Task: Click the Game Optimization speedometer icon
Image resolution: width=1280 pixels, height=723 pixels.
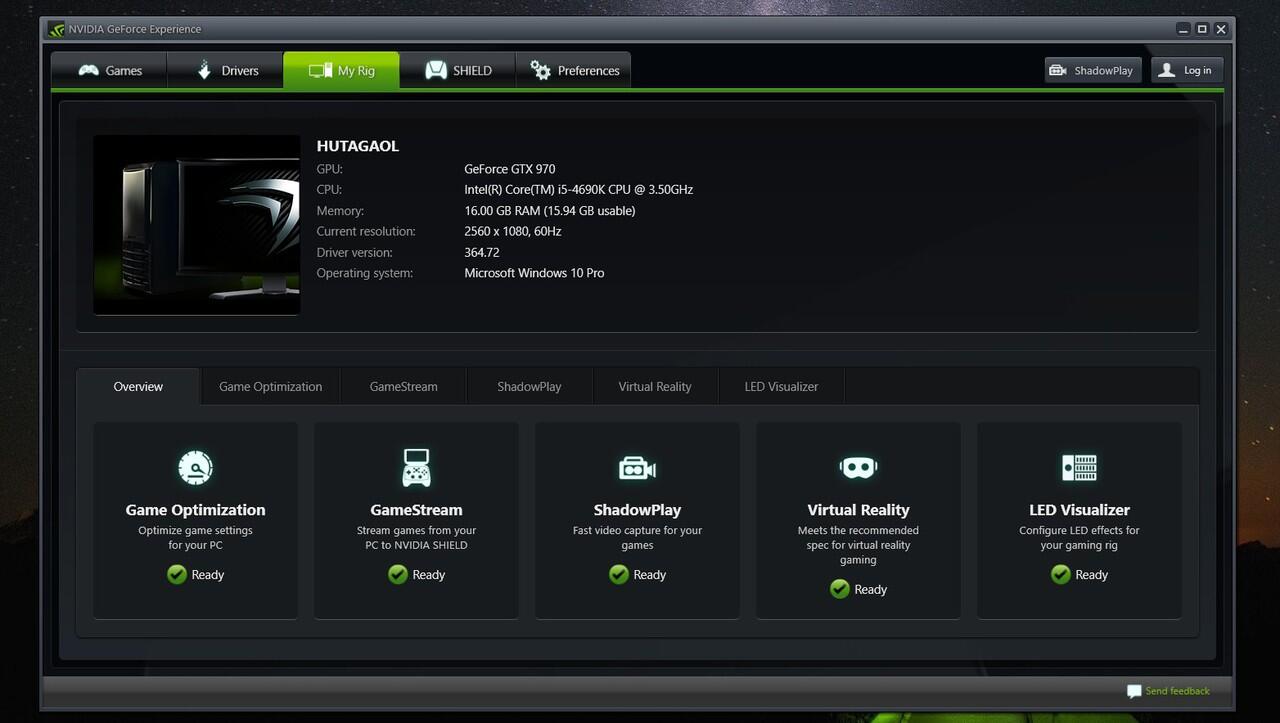Action: coord(195,467)
